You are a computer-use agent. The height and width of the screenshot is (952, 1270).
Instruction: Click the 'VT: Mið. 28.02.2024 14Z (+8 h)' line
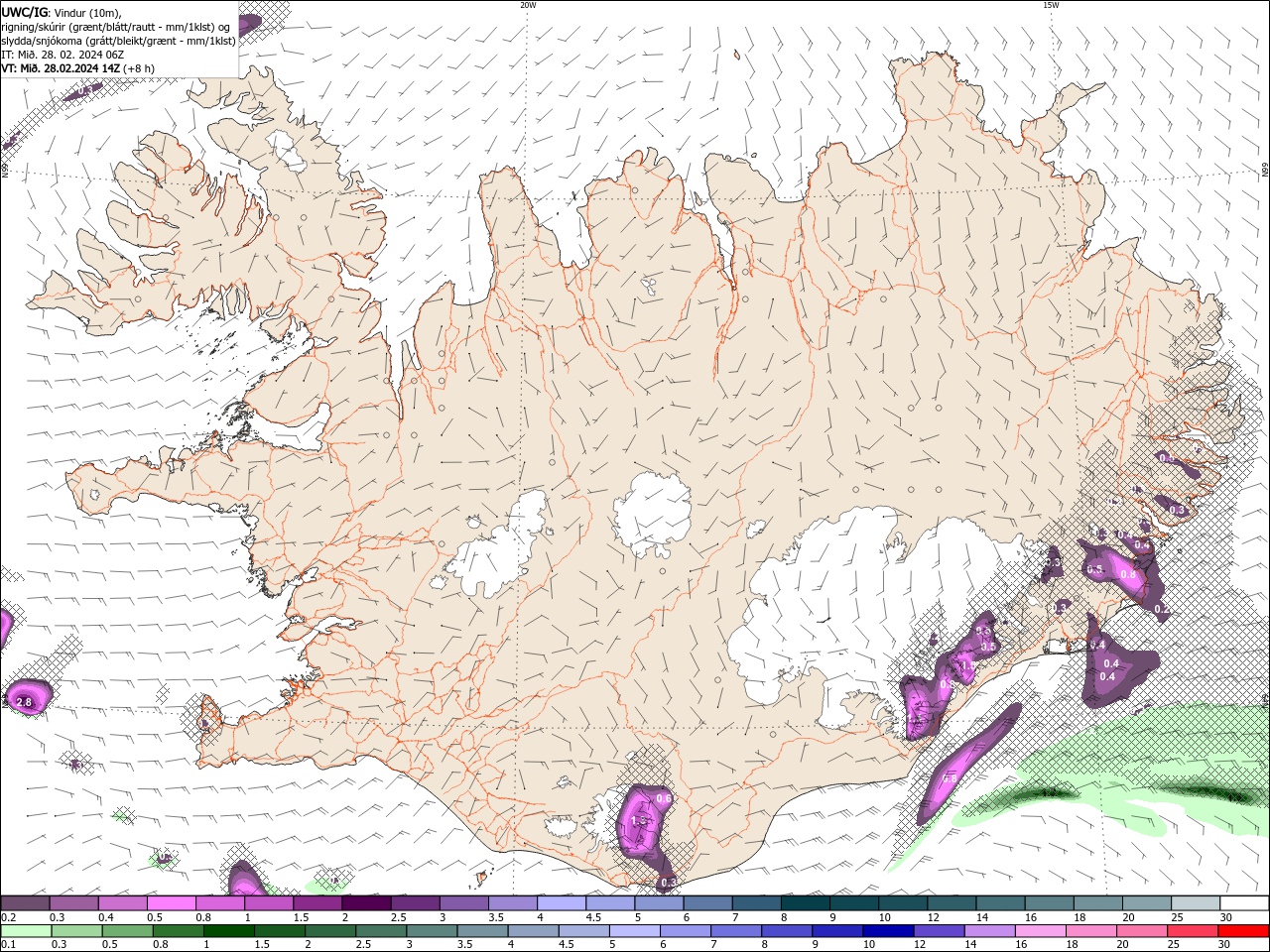(x=78, y=68)
